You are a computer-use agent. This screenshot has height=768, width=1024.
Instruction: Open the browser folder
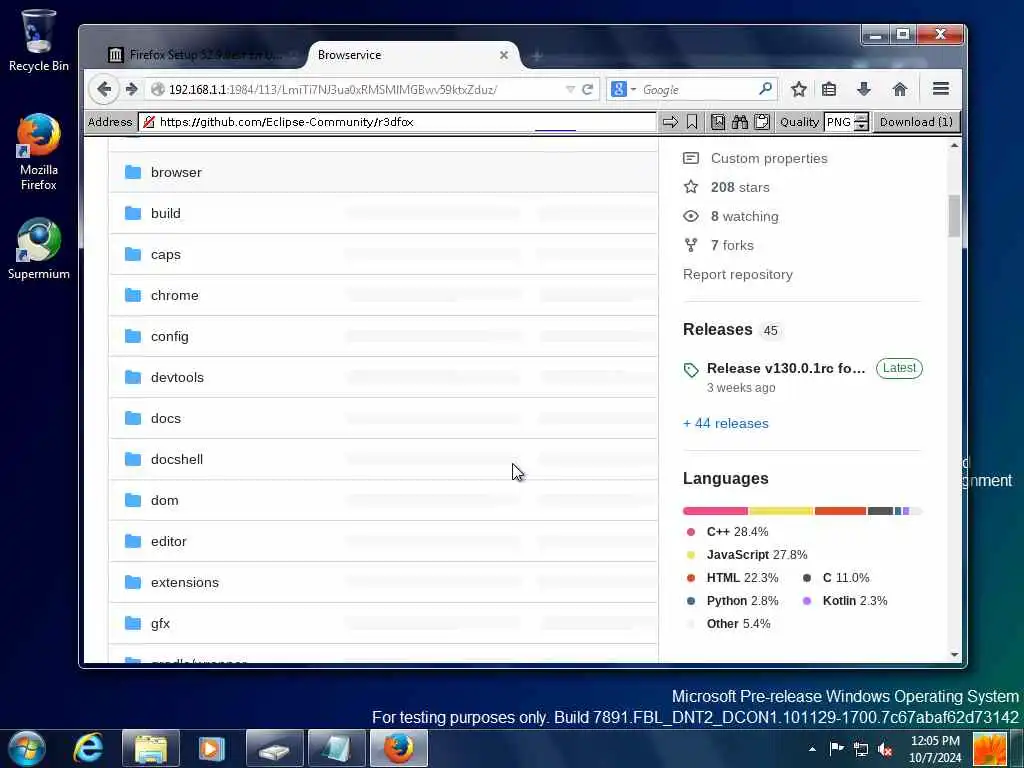(176, 172)
